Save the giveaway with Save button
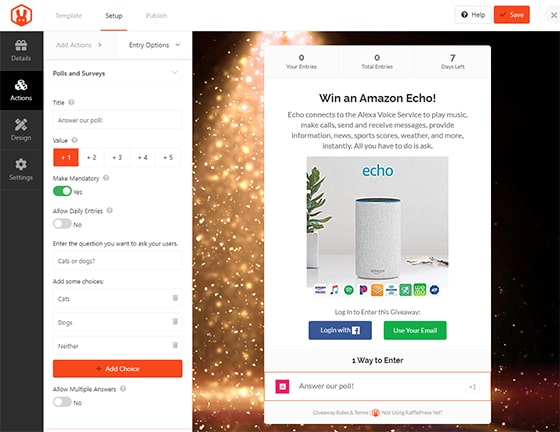The height and width of the screenshot is (432, 560). click(512, 15)
